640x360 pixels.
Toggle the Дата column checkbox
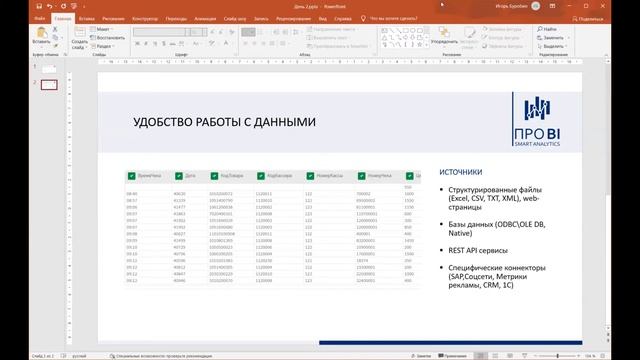[179, 176]
